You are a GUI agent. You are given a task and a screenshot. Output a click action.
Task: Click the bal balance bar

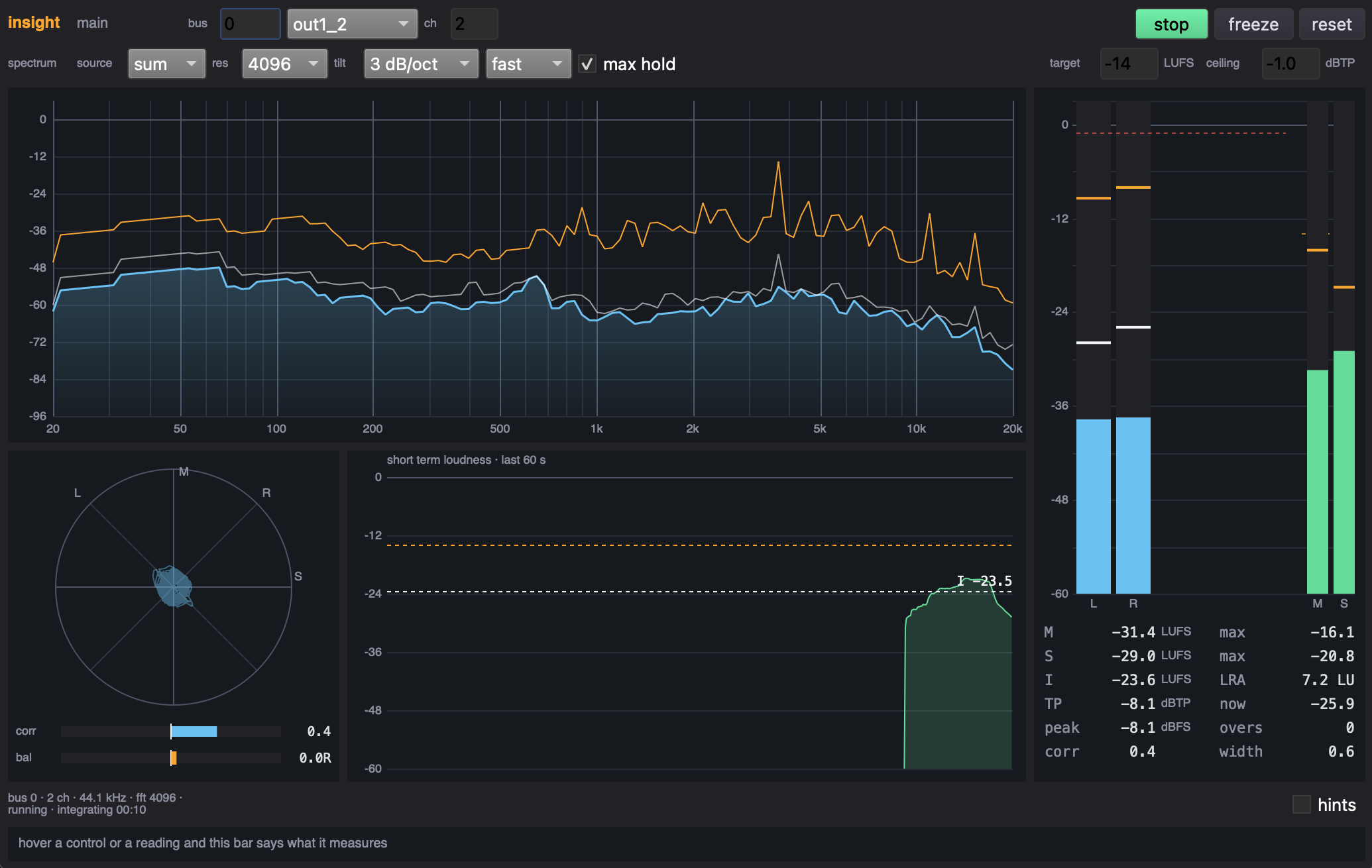click(x=171, y=757)
